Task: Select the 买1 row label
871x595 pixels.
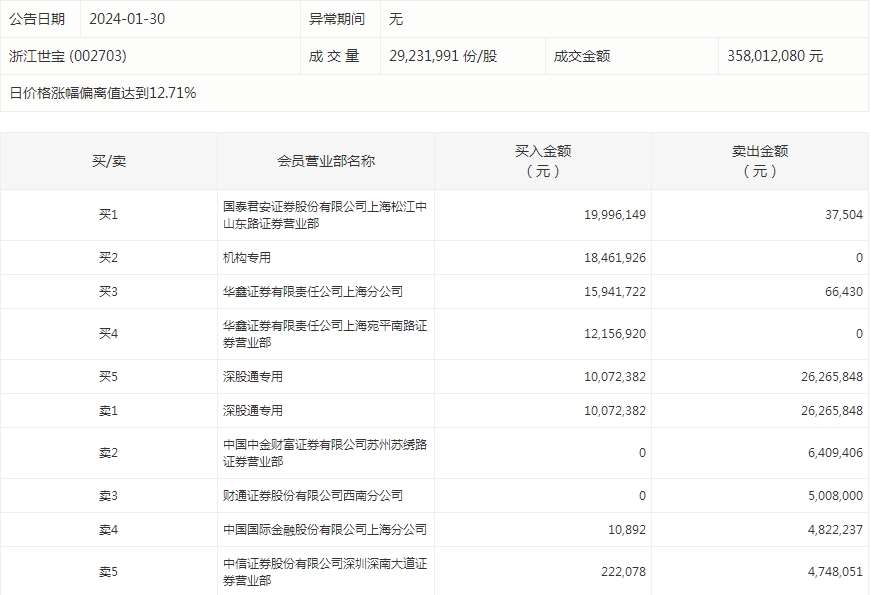Action: pos(109,214)
